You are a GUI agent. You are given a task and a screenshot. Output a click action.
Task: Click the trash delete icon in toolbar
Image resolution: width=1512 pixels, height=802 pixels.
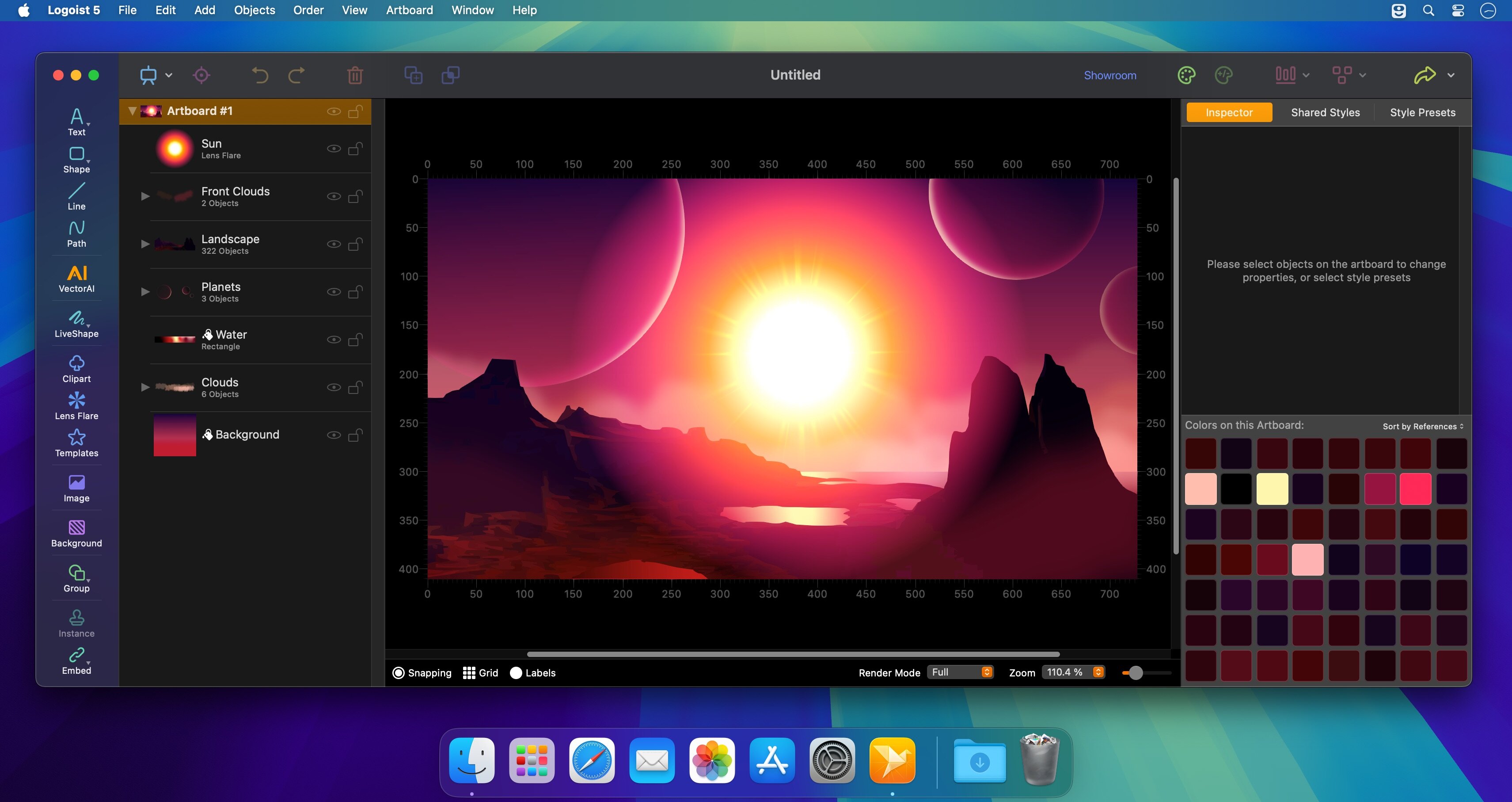coord(354,75)
